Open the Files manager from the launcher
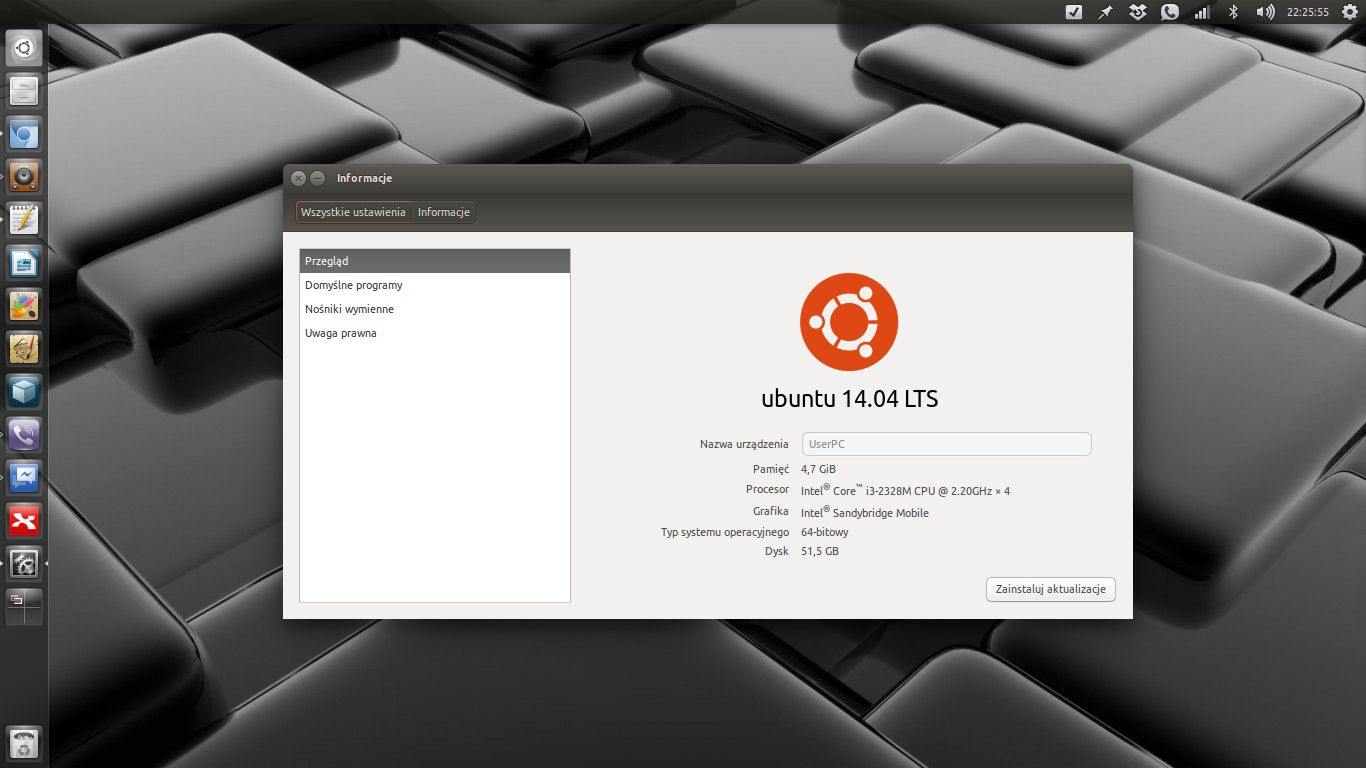This screenshot has width=1366, height=768. click(x=24, y=91)
